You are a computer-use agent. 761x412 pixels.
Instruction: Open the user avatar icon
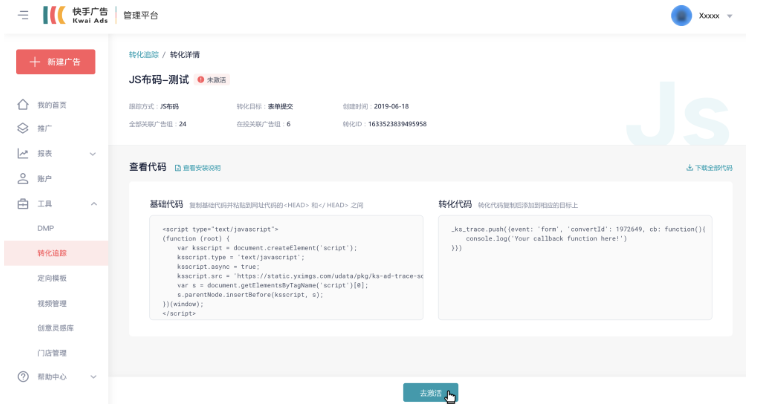681,16
